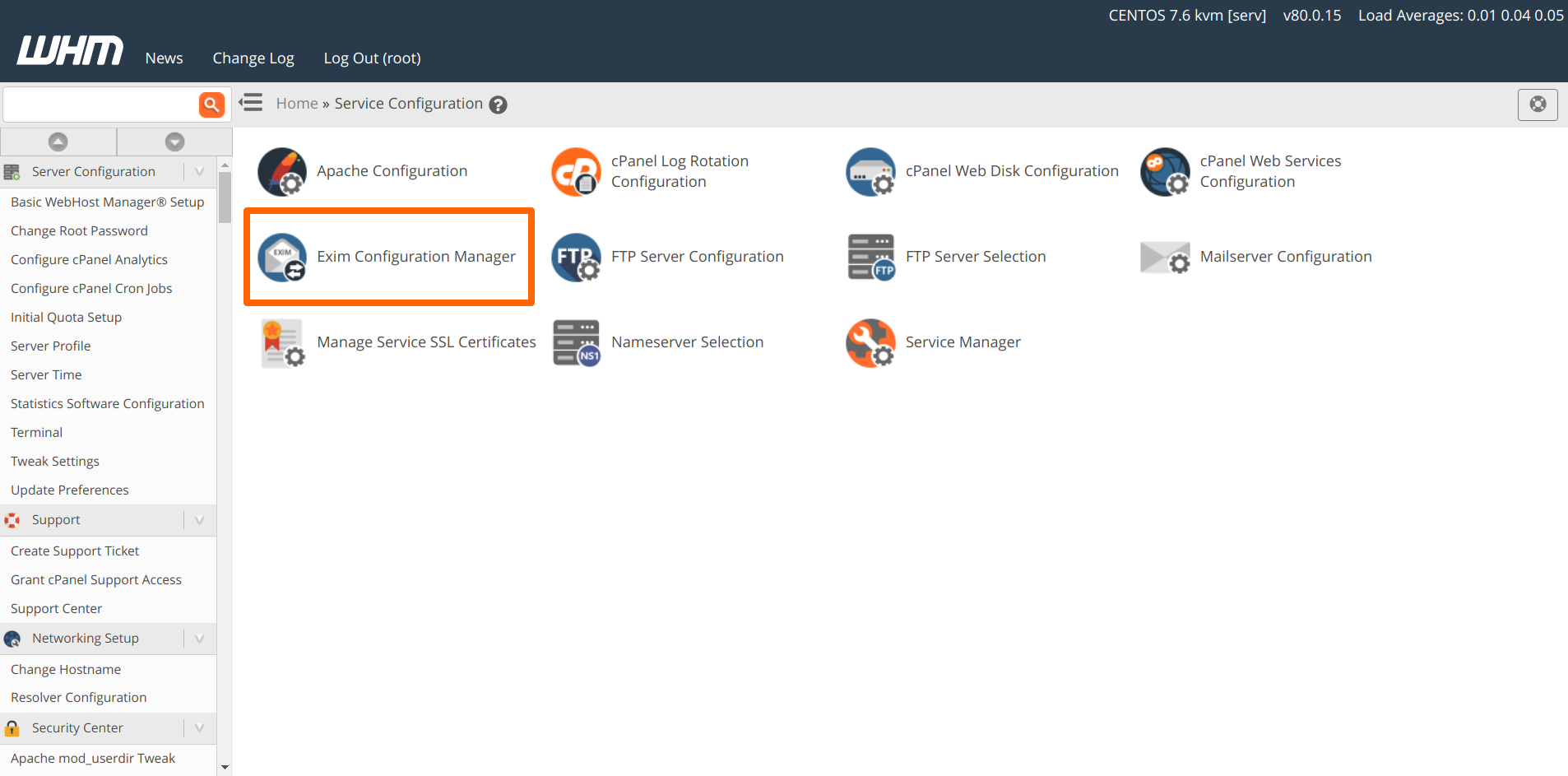Viewport: 1568px width, 776px height.
Task: Open the Exim Configuration Manager icon
Action: 282,257
